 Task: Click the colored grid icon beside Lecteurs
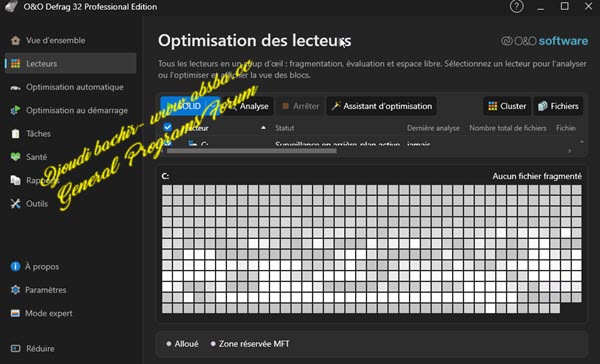[x=15, y=64]
